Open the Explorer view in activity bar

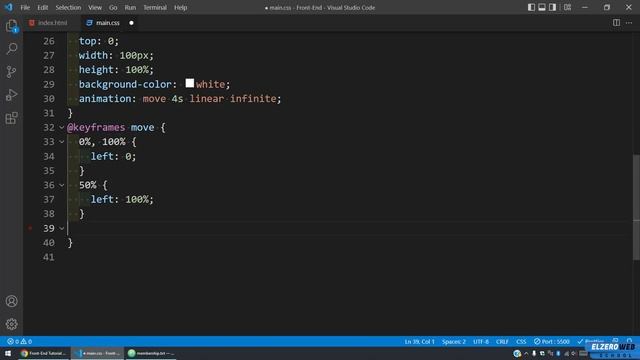coord(11,26)
